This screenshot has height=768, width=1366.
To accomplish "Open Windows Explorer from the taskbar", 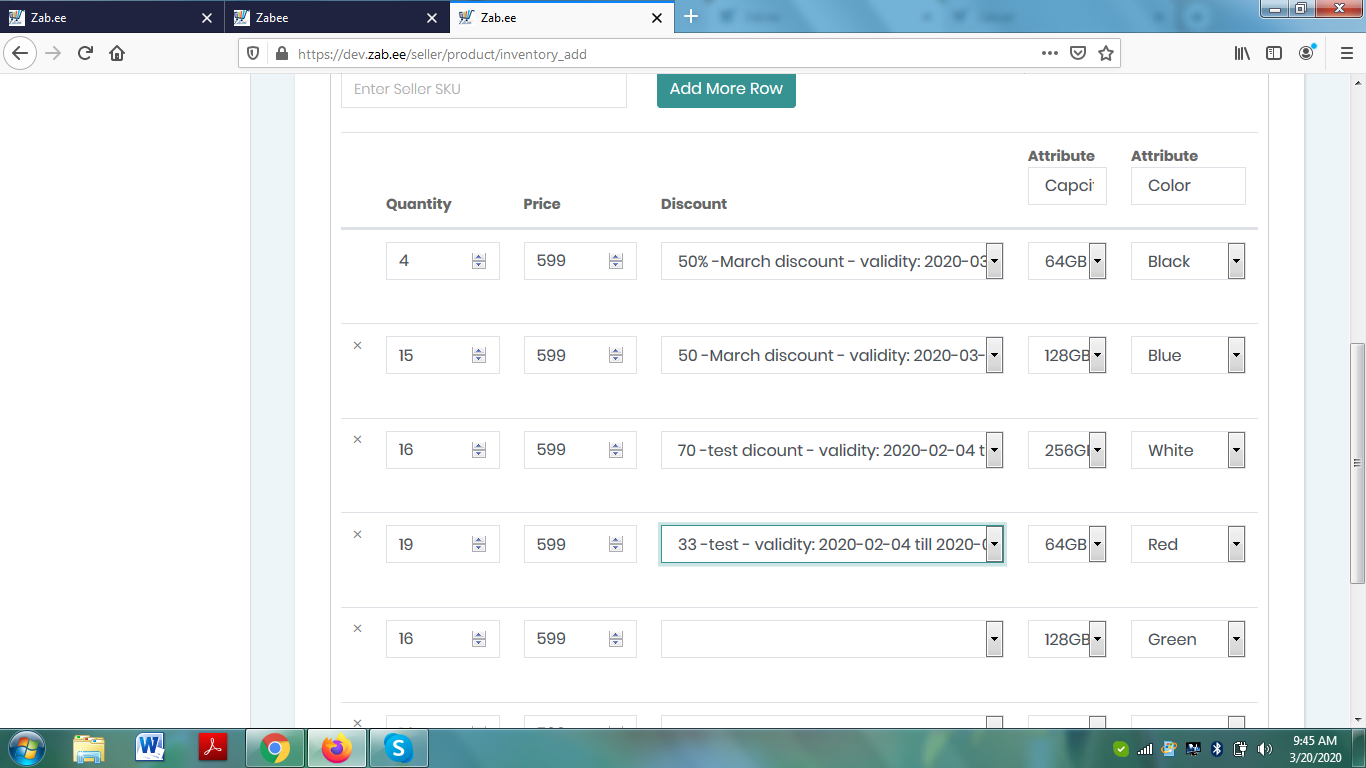I will pyautogui.click(x=89, y=748).
